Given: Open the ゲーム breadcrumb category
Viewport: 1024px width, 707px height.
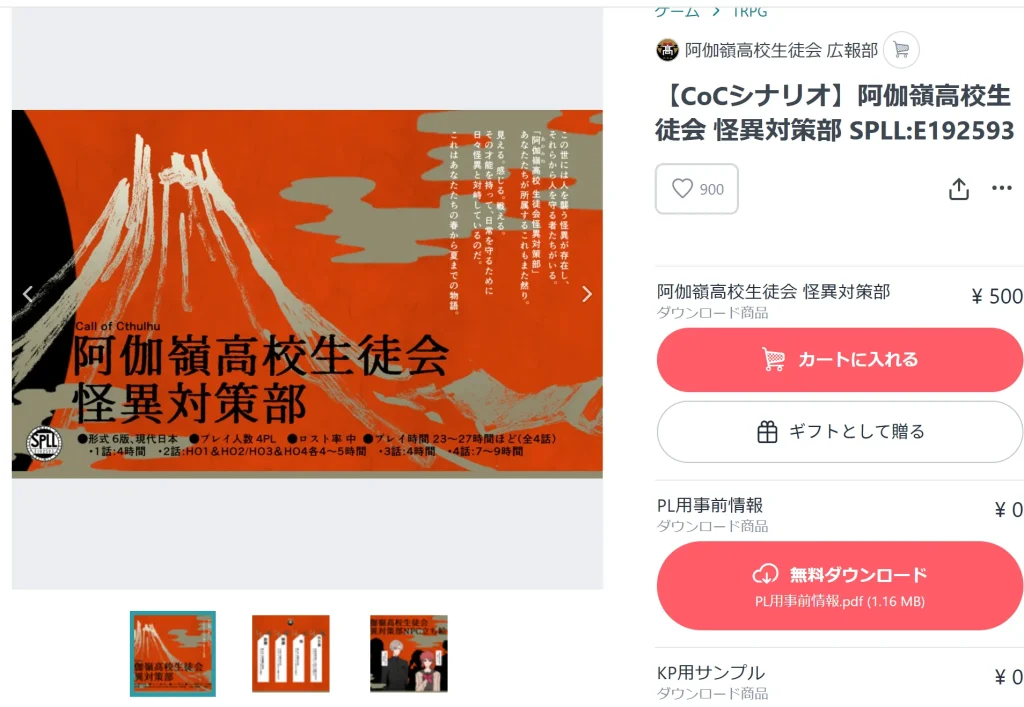Looking at the screenshot, I should (677, 12).
